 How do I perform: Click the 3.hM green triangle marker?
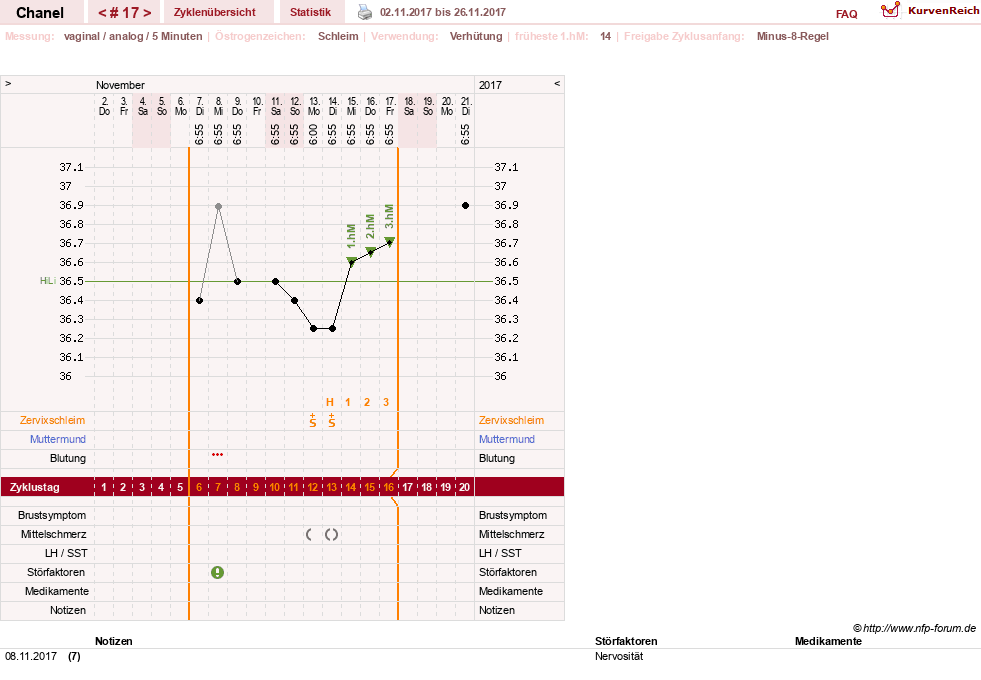tap(389, 241)
